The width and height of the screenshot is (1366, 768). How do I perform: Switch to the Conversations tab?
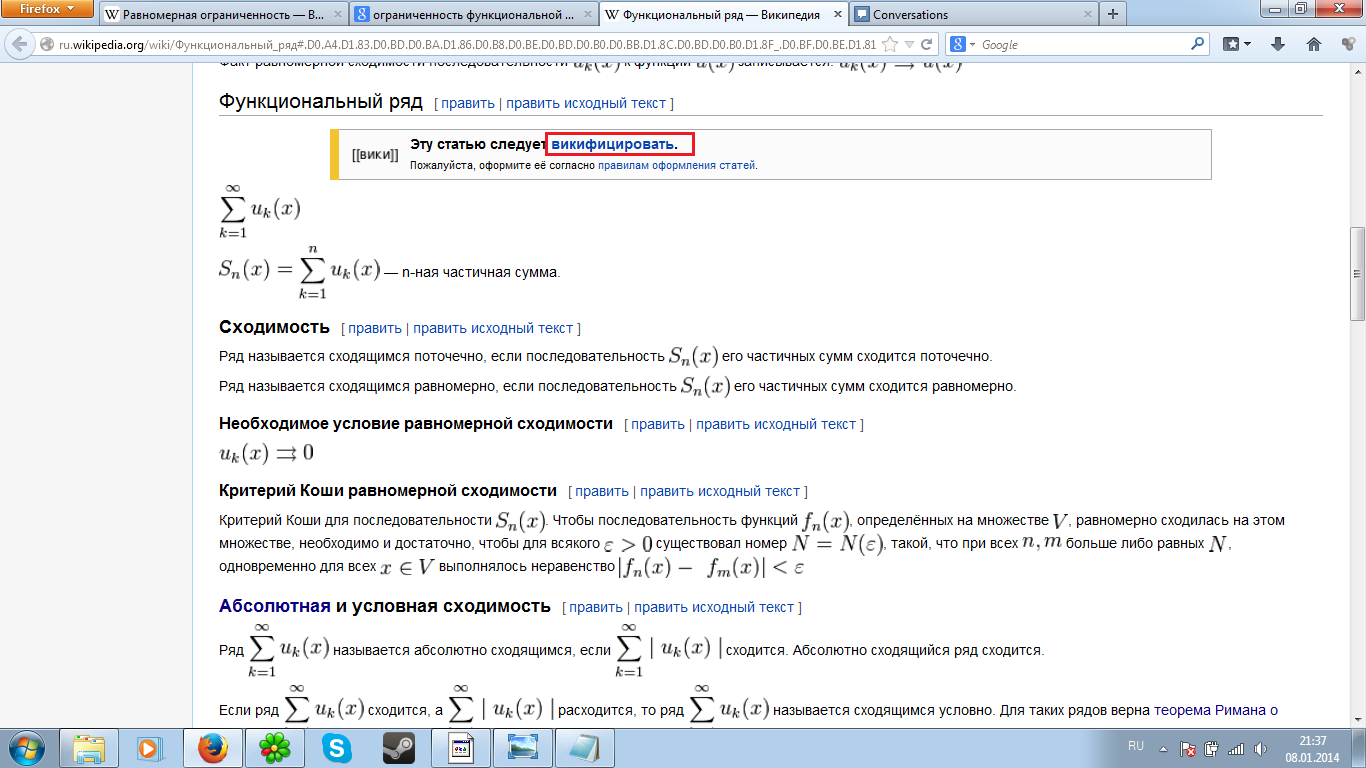910,15
